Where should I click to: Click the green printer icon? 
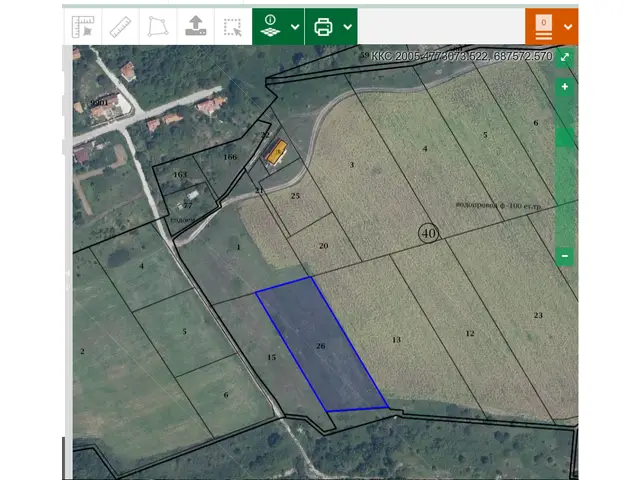pyautogui.click(x=323, y=27)
